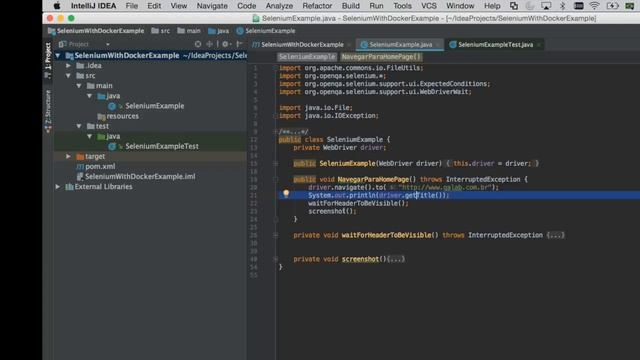Viewport: 640px width, 360px height.
Task: Select the SeleniumExample.java editor tab
Action: click(400, 44)
